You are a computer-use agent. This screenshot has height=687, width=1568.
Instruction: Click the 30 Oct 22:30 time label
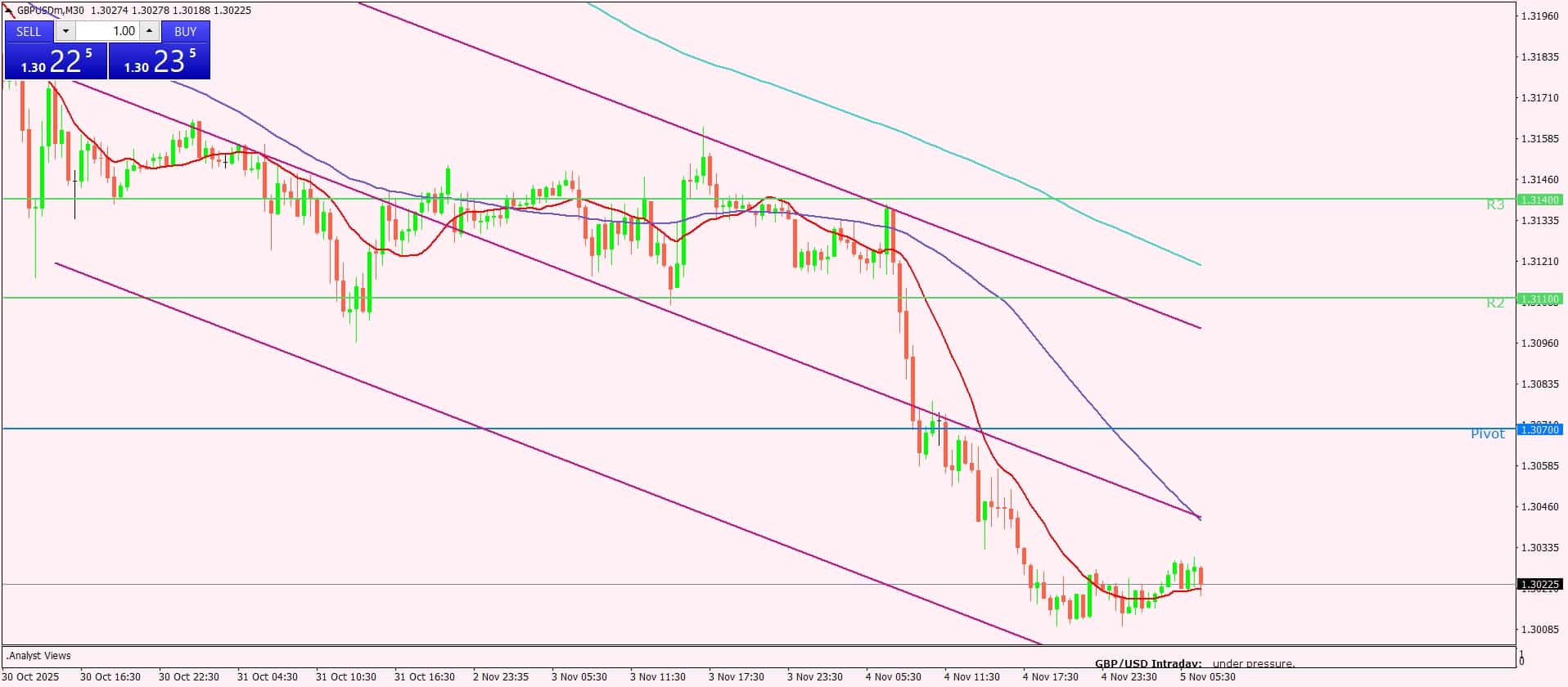click(189, 676)
